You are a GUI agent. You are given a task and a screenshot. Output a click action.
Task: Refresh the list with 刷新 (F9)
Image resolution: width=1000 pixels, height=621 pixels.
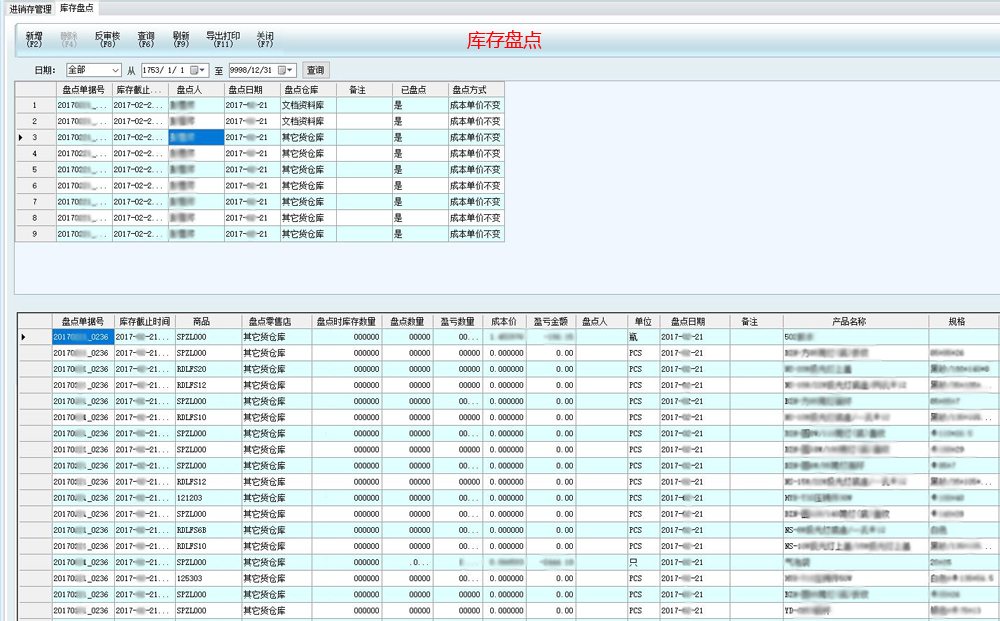(x=181, y=40)
